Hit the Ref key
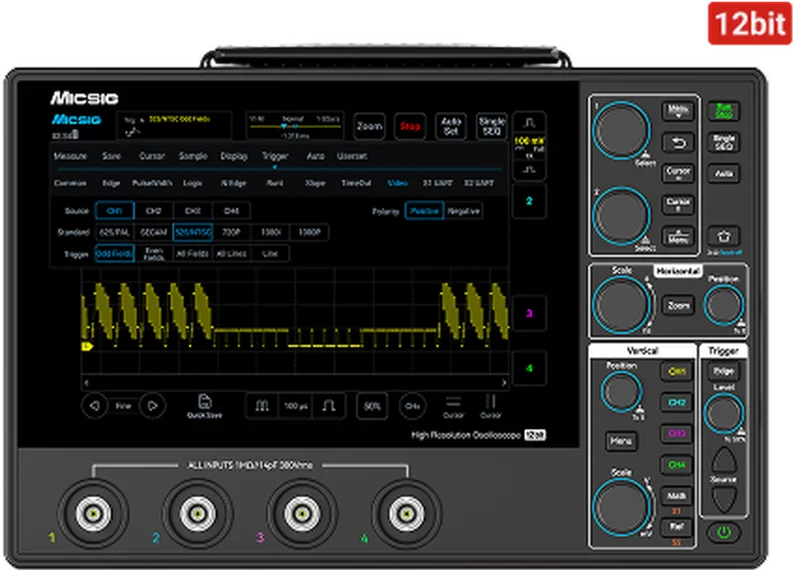This screenshot has width=800, height=570. point(677,527)
